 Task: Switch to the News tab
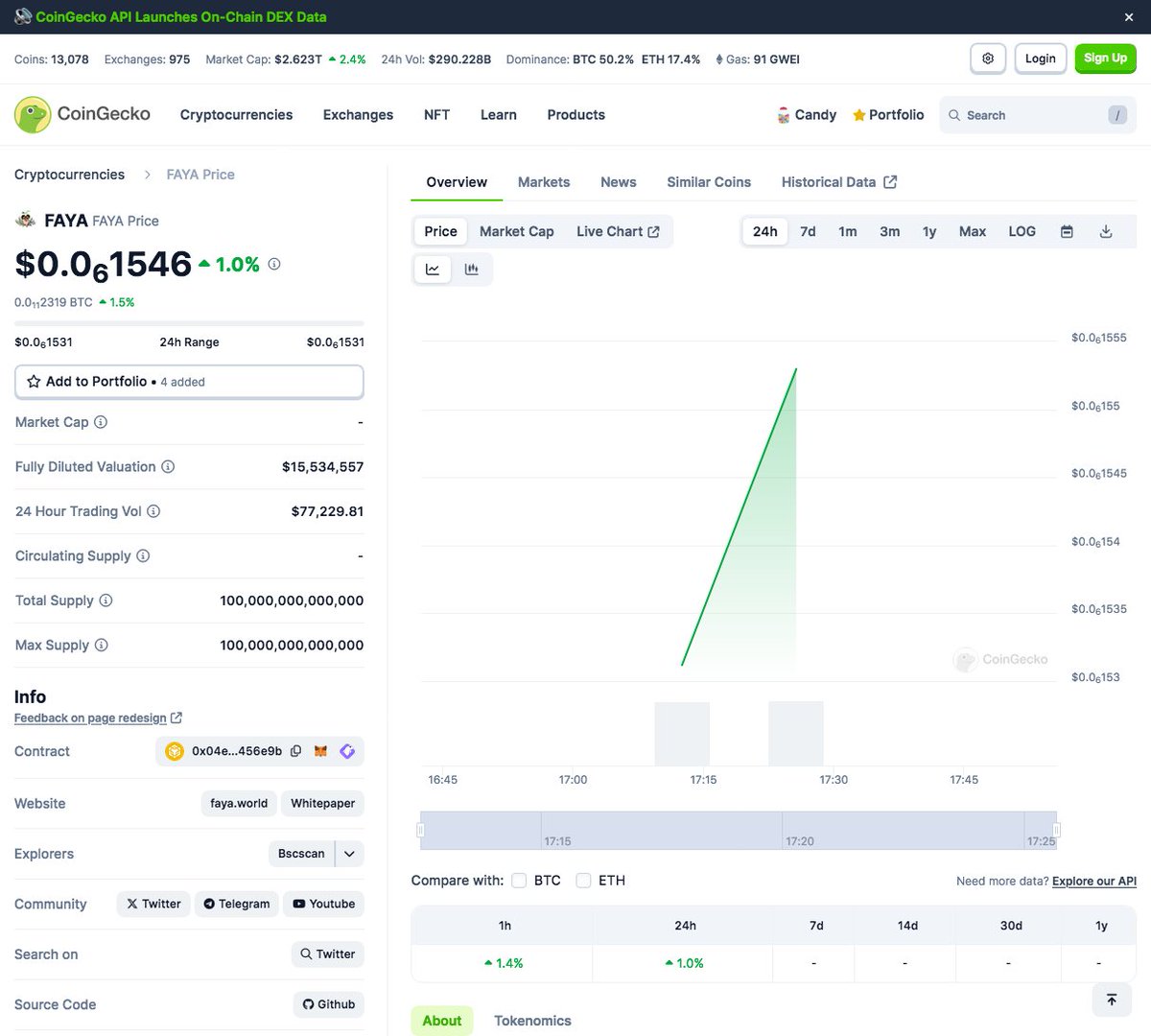[619, 182]
